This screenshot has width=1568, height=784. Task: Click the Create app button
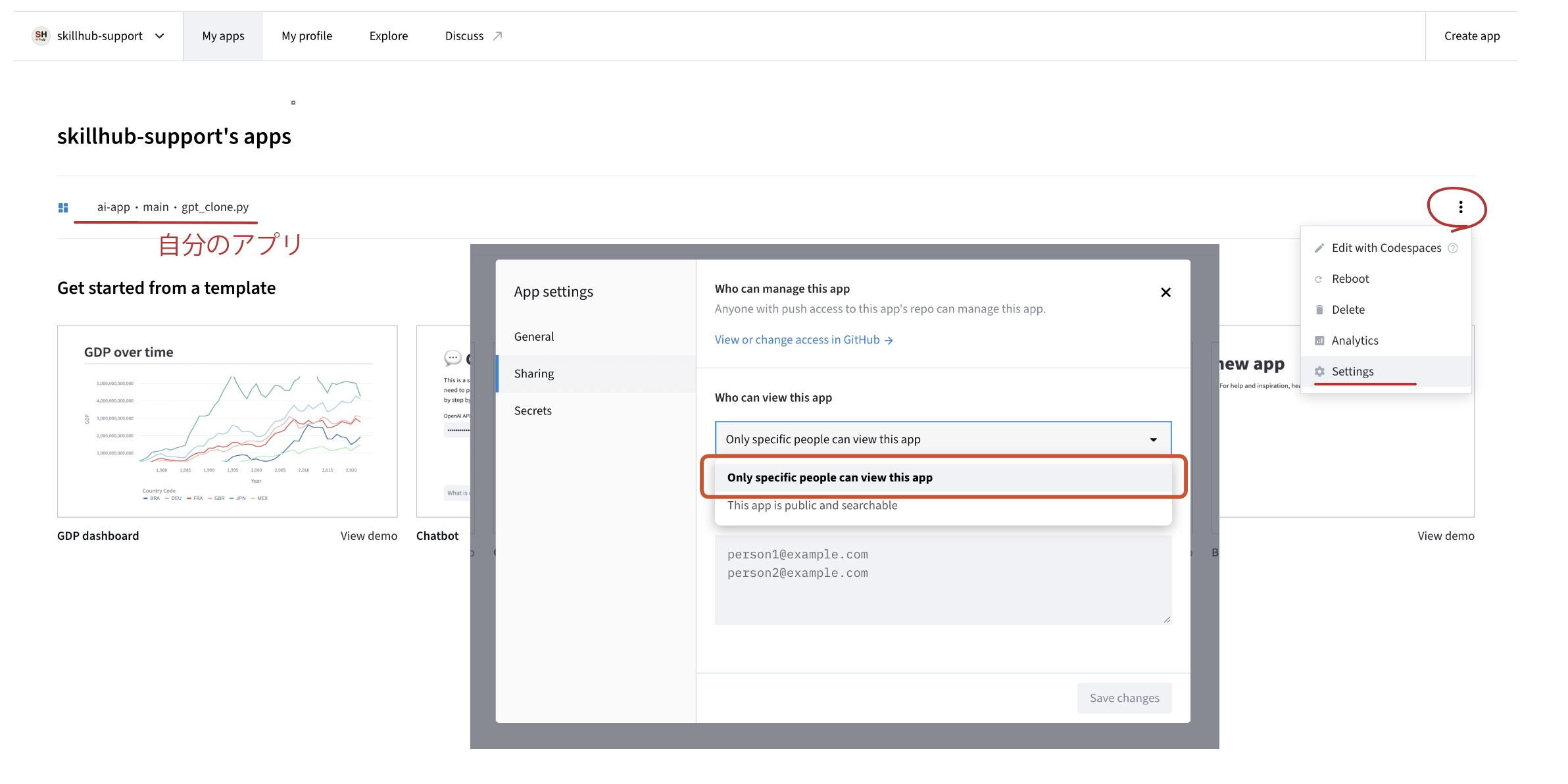1472,36
